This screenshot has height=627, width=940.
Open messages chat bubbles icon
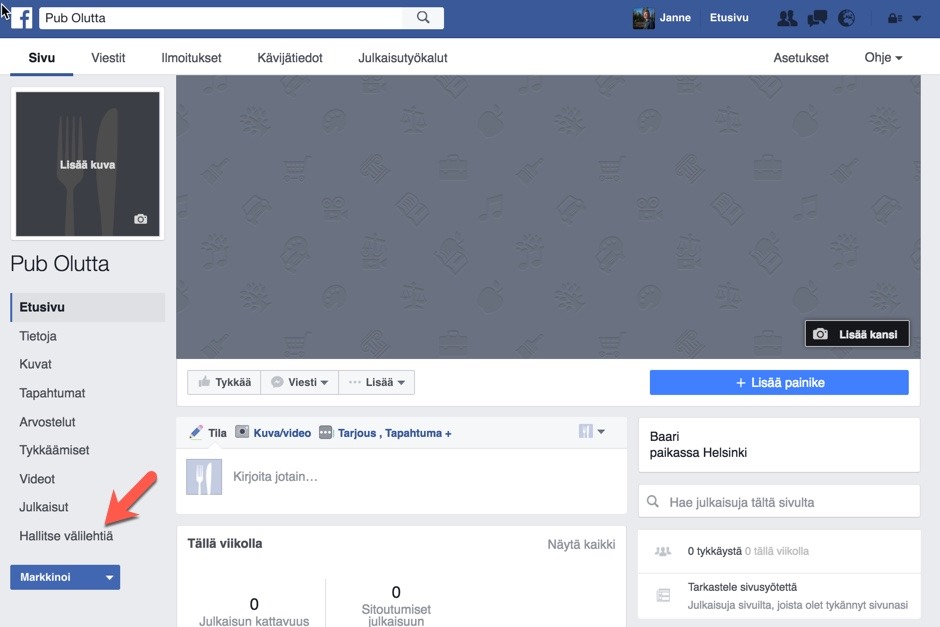pos(817,19)
